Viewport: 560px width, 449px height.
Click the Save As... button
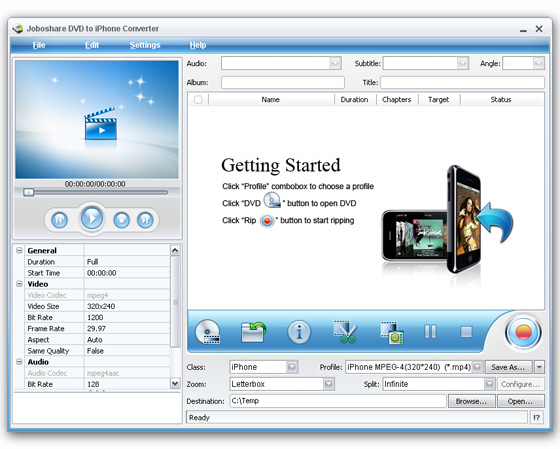point(509,367)
